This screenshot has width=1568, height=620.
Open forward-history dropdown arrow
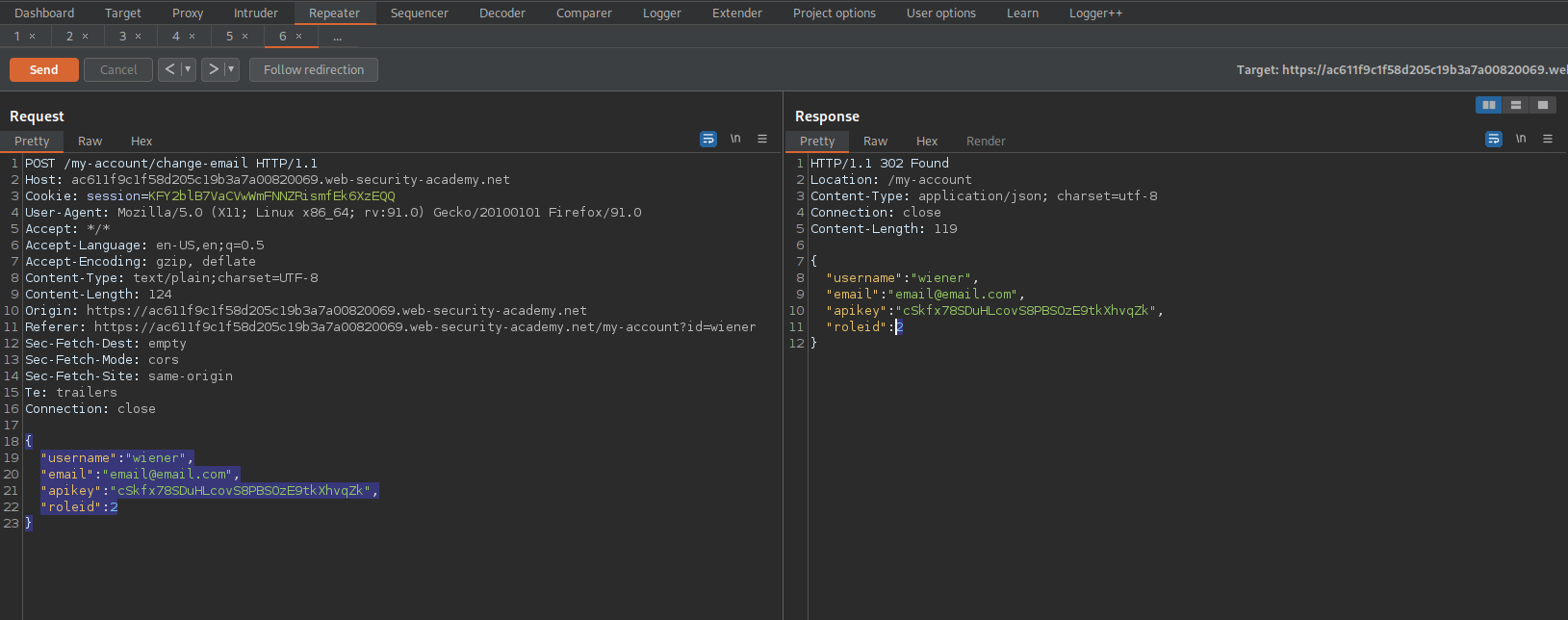(x=231, y=69)
